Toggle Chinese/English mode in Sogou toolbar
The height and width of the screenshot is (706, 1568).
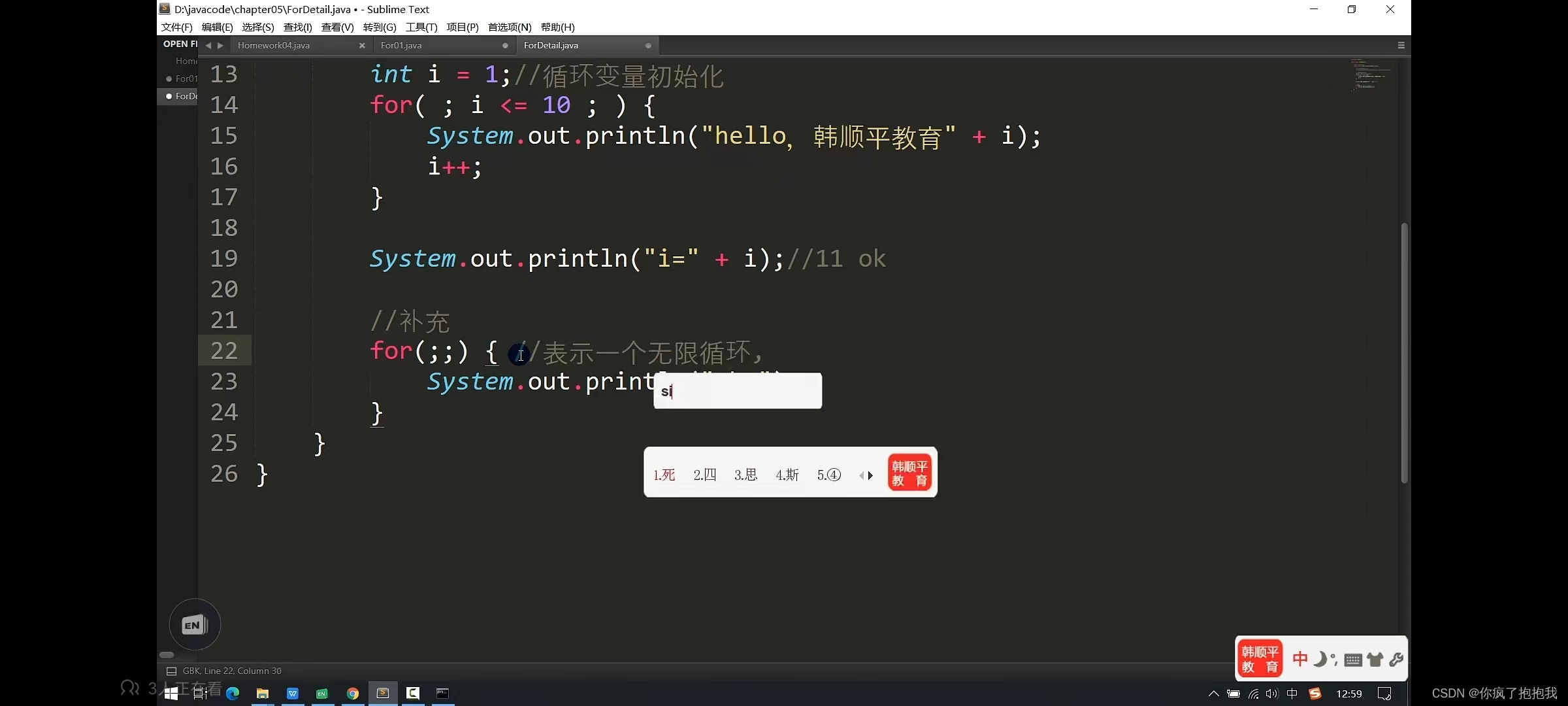click(1300, 659)
